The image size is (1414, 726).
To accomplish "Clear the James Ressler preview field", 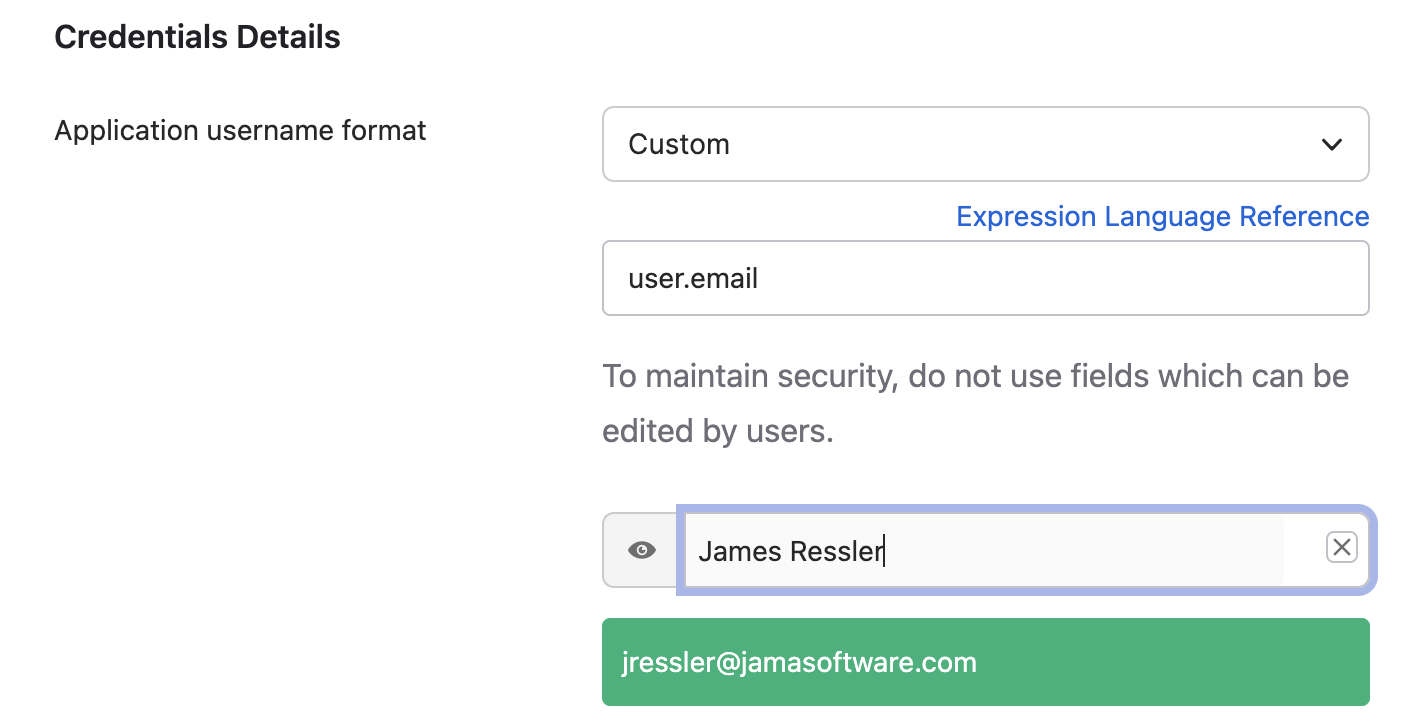I will point(1341,547).
